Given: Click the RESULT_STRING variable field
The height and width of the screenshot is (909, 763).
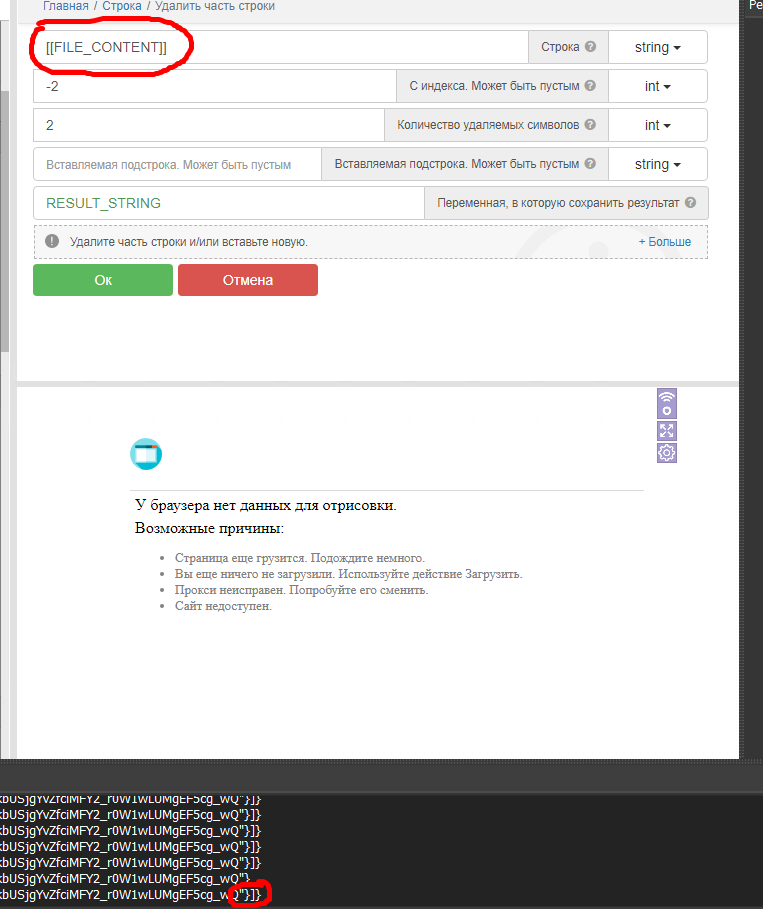Looking at the screenshot, I should point(228,203).
